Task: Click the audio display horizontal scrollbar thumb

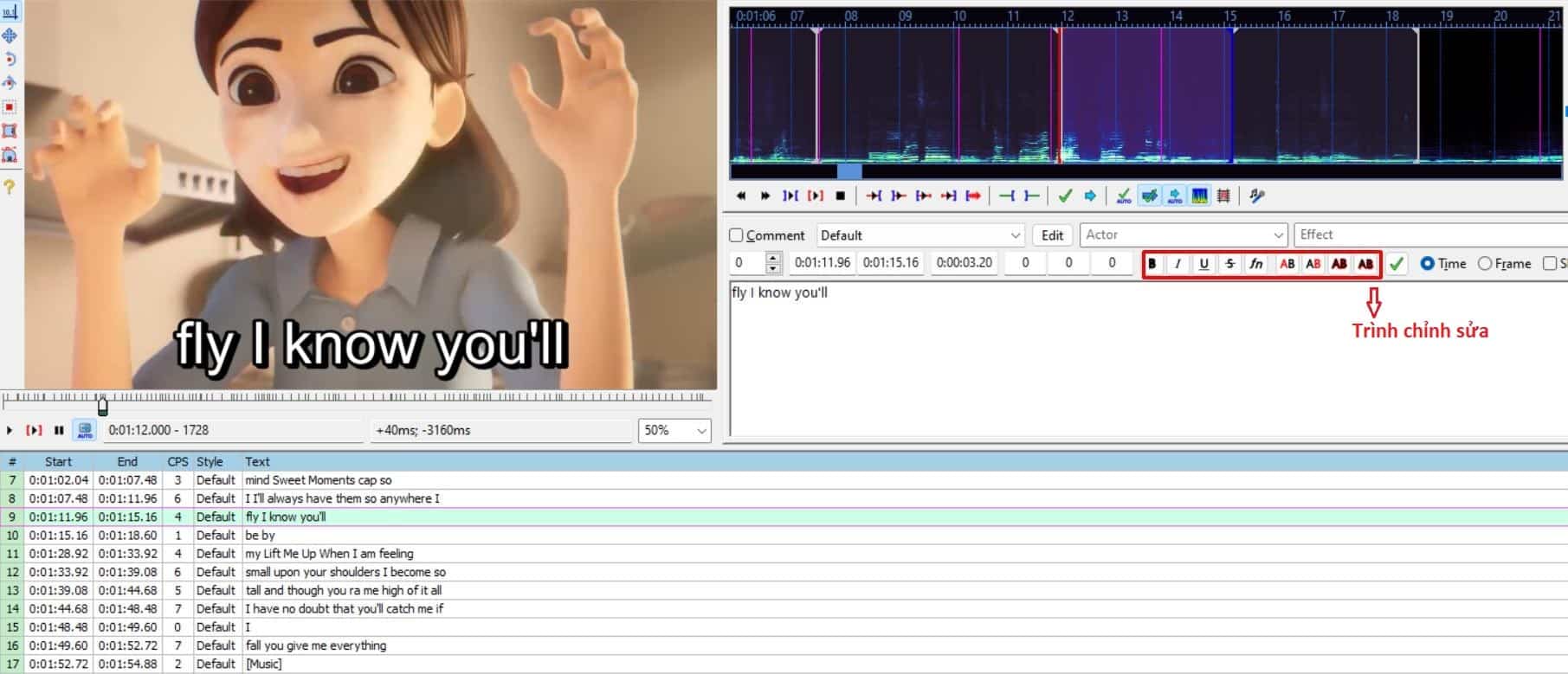Action: (849, 172)
